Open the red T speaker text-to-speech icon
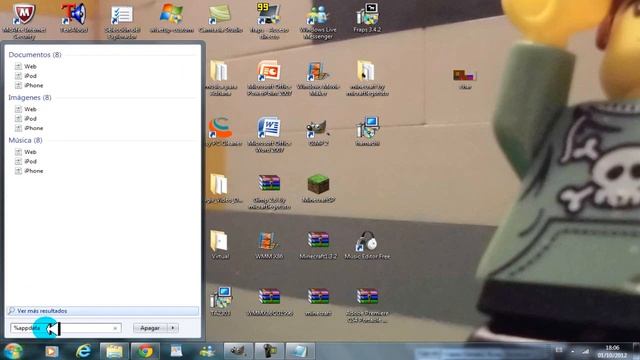 tap(74, 18)
